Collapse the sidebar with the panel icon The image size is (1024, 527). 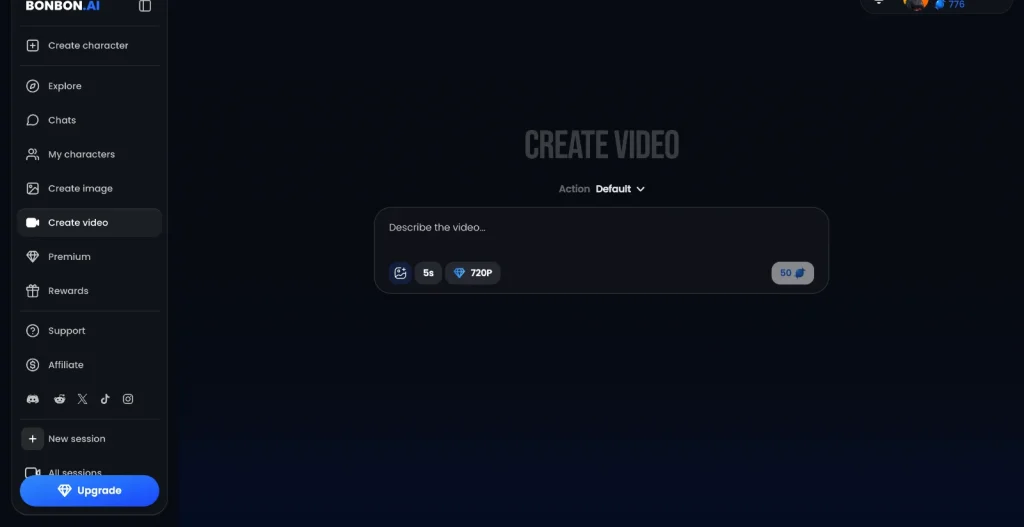145,6
